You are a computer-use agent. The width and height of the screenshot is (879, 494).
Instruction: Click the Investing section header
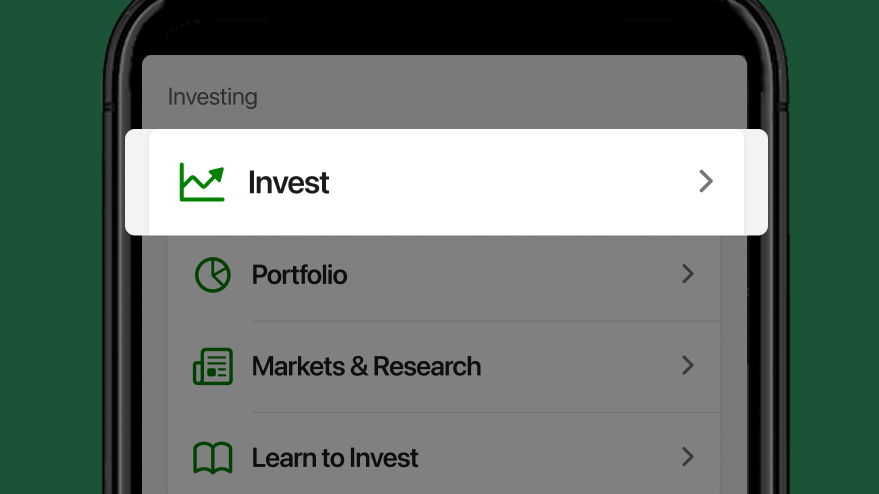[x=212, y=97]
